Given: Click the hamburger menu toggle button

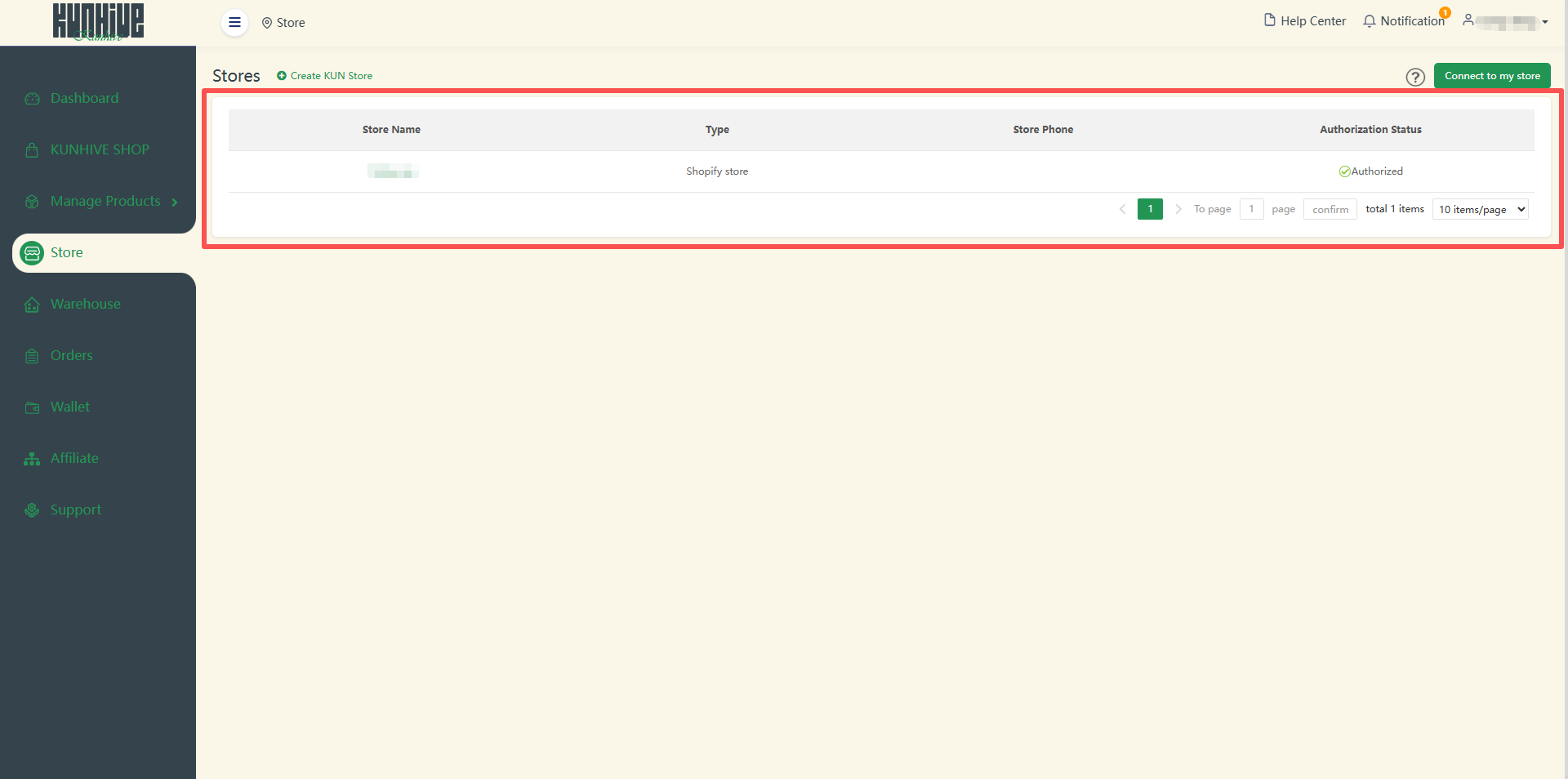Looking at the screenshot, I should (x=234, y=22).
